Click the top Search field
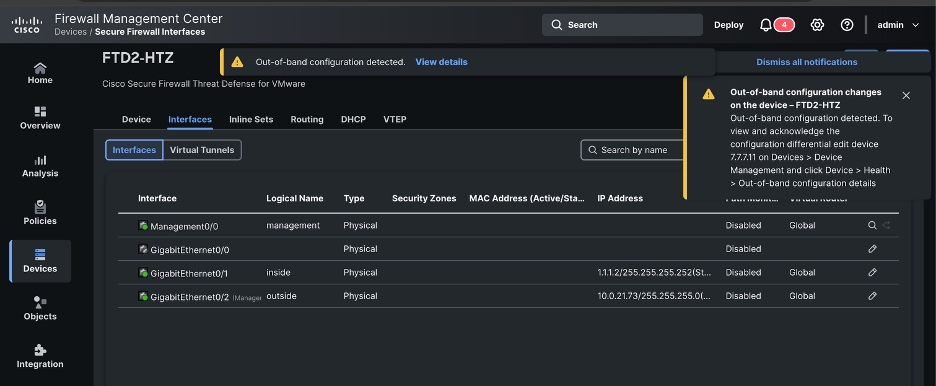 [622, 25]
